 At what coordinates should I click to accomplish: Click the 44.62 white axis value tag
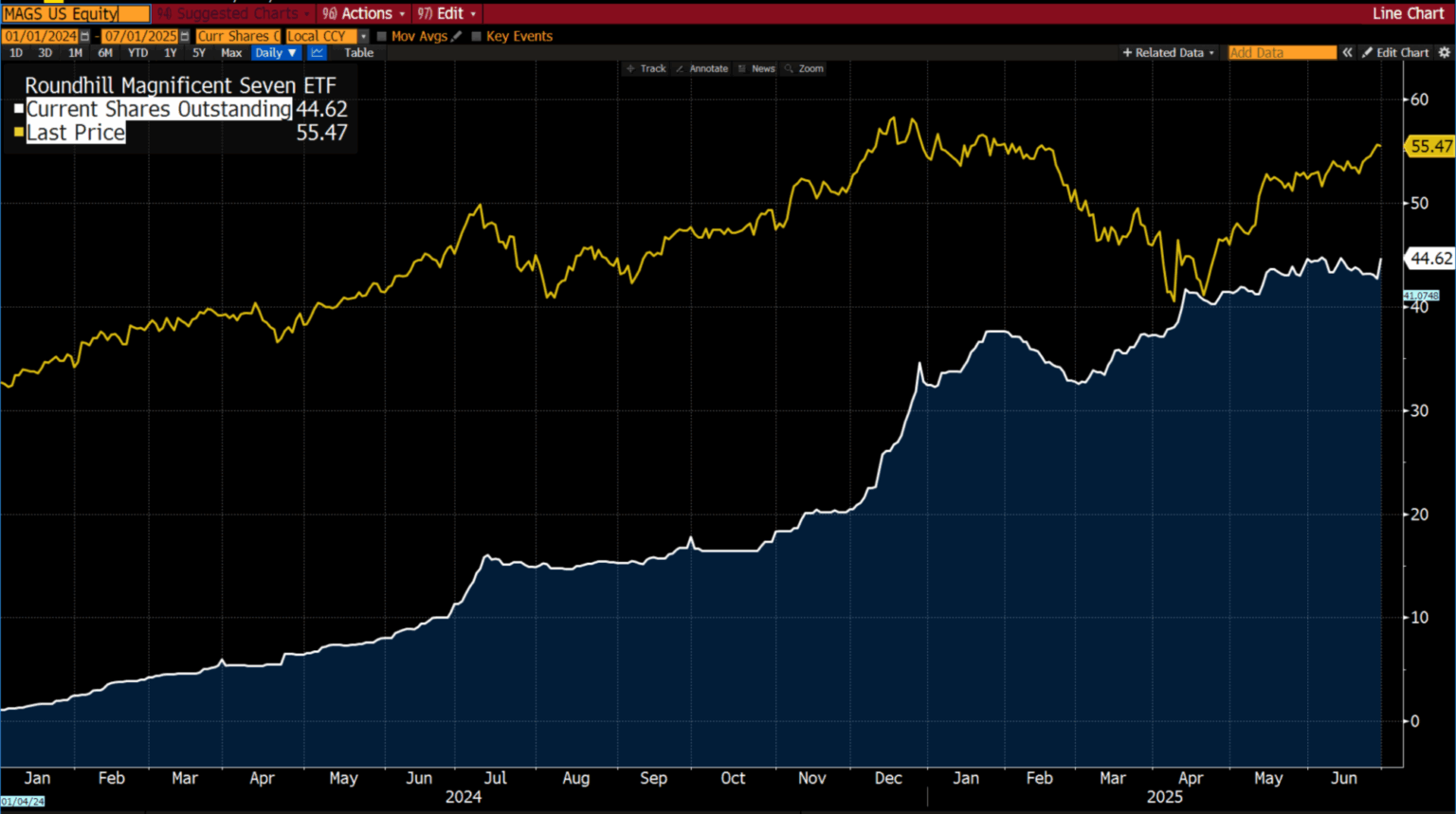(1429, 258)
